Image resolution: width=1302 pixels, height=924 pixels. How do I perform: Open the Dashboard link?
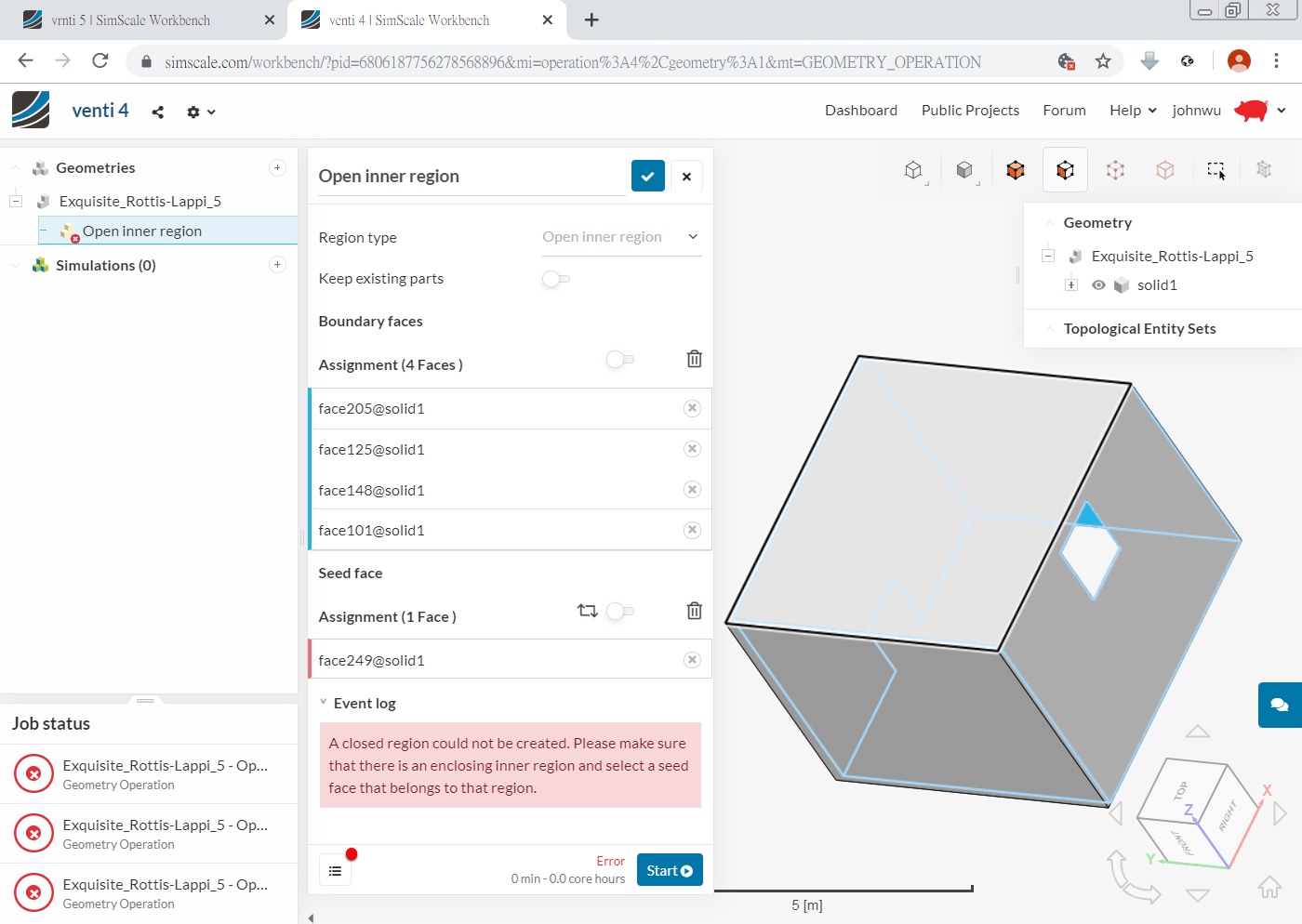click(x=860, y=110)
